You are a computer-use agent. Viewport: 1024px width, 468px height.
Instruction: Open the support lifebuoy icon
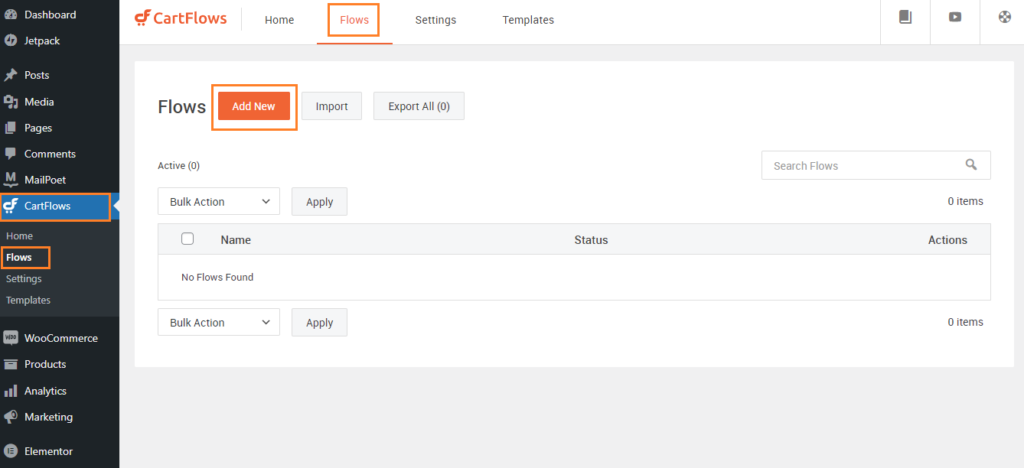(x=1005, y=18)
